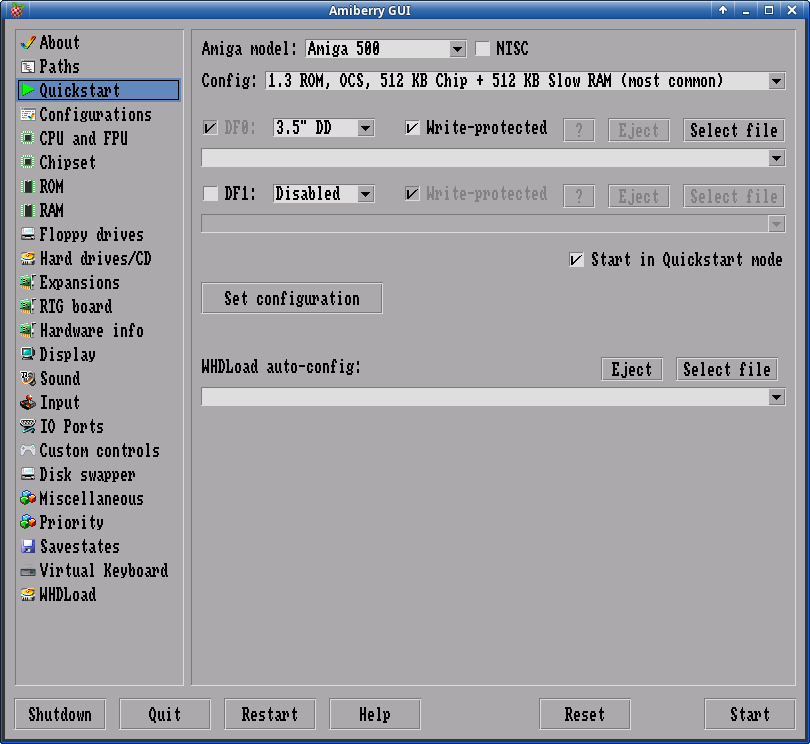Toggle DF1 Write-protected checkbox
This screenshot has height=744, width=810.
[x=412, y=194]
